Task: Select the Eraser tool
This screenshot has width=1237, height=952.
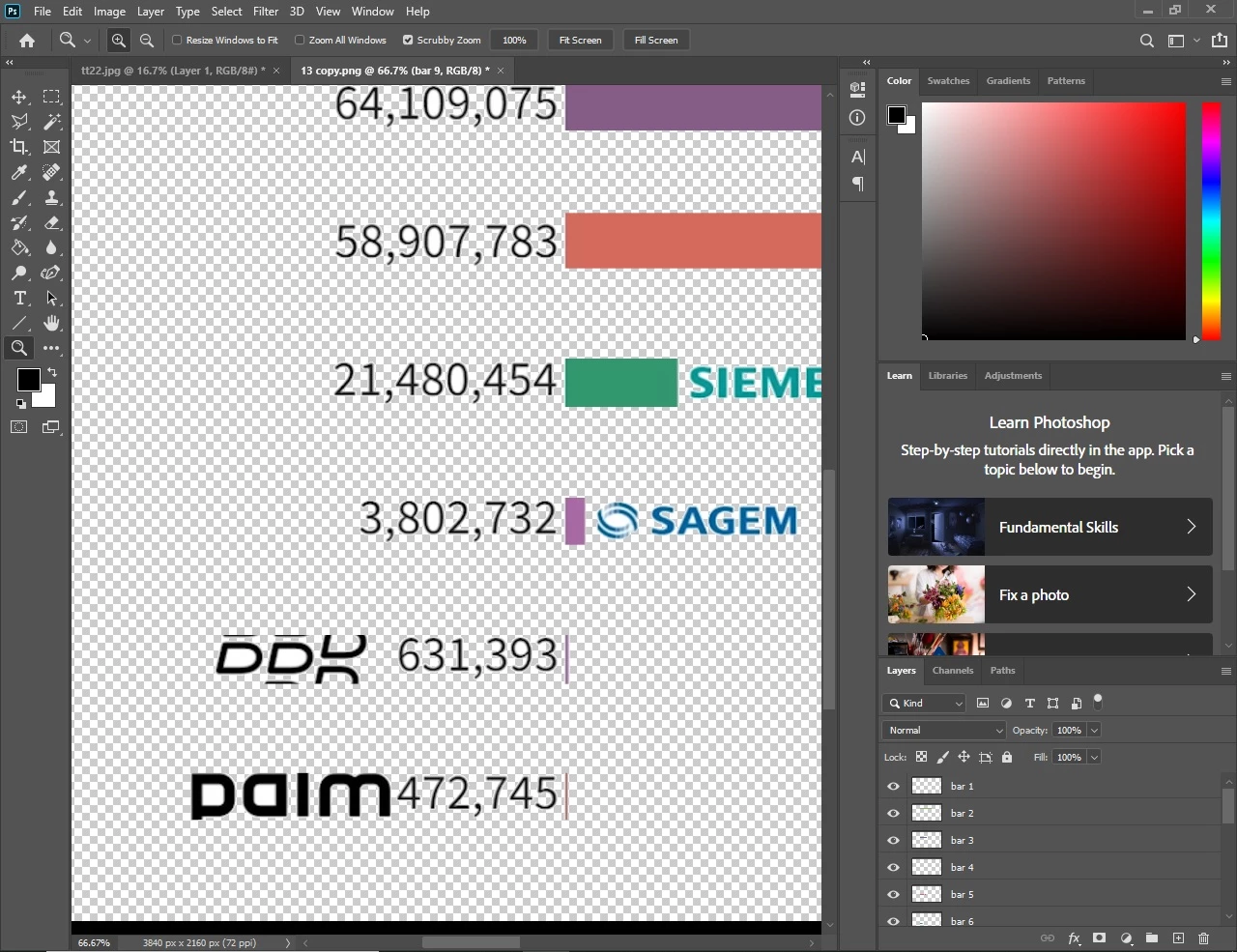Action: [51, 222]
